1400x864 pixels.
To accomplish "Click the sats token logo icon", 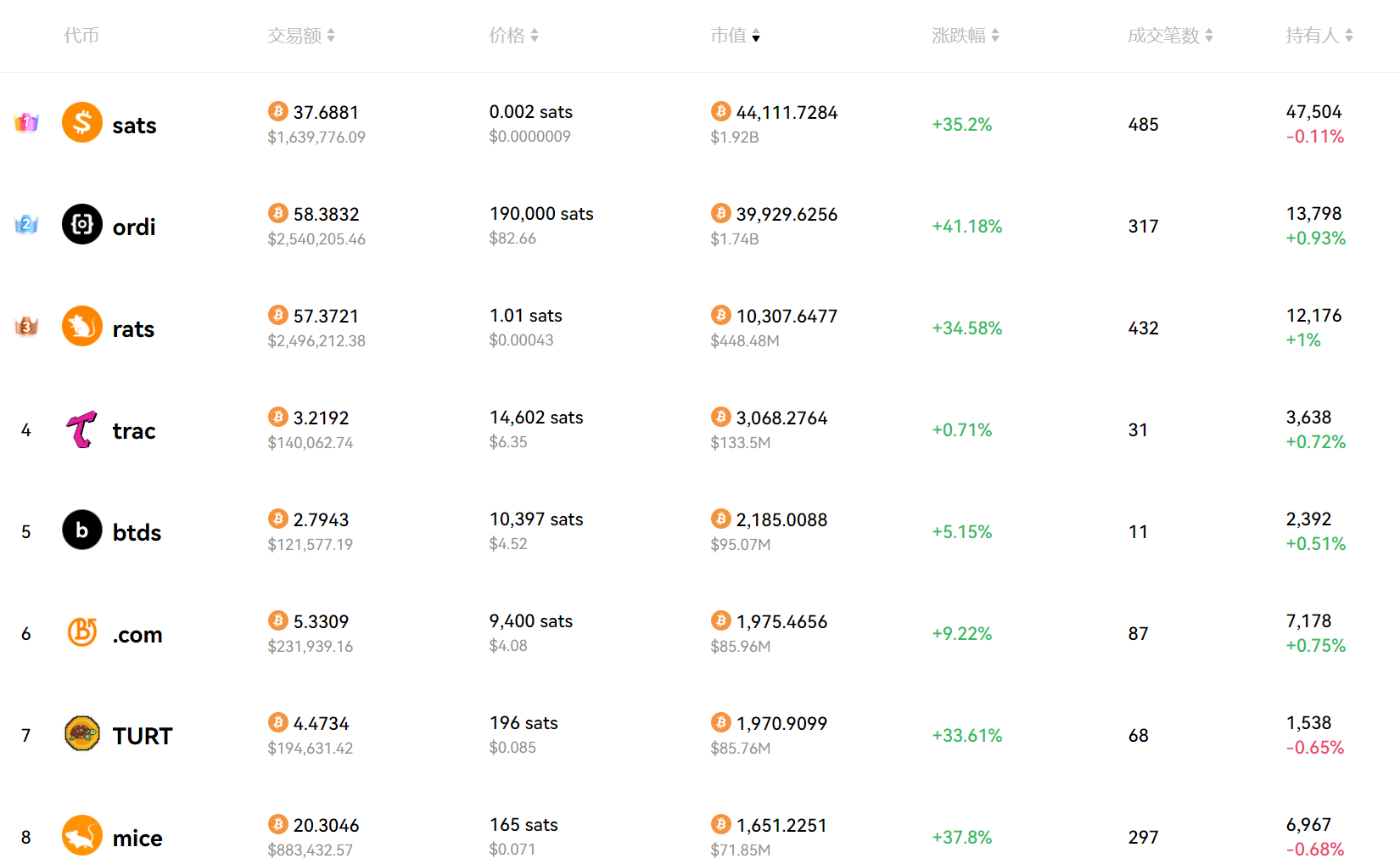I will pos(82,123).
